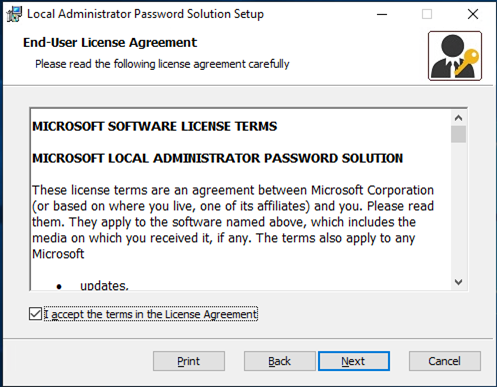Click inside the license text paragraph
This screenshot has height=387, width=497.
pyautogui.click(x=233, y=222)
